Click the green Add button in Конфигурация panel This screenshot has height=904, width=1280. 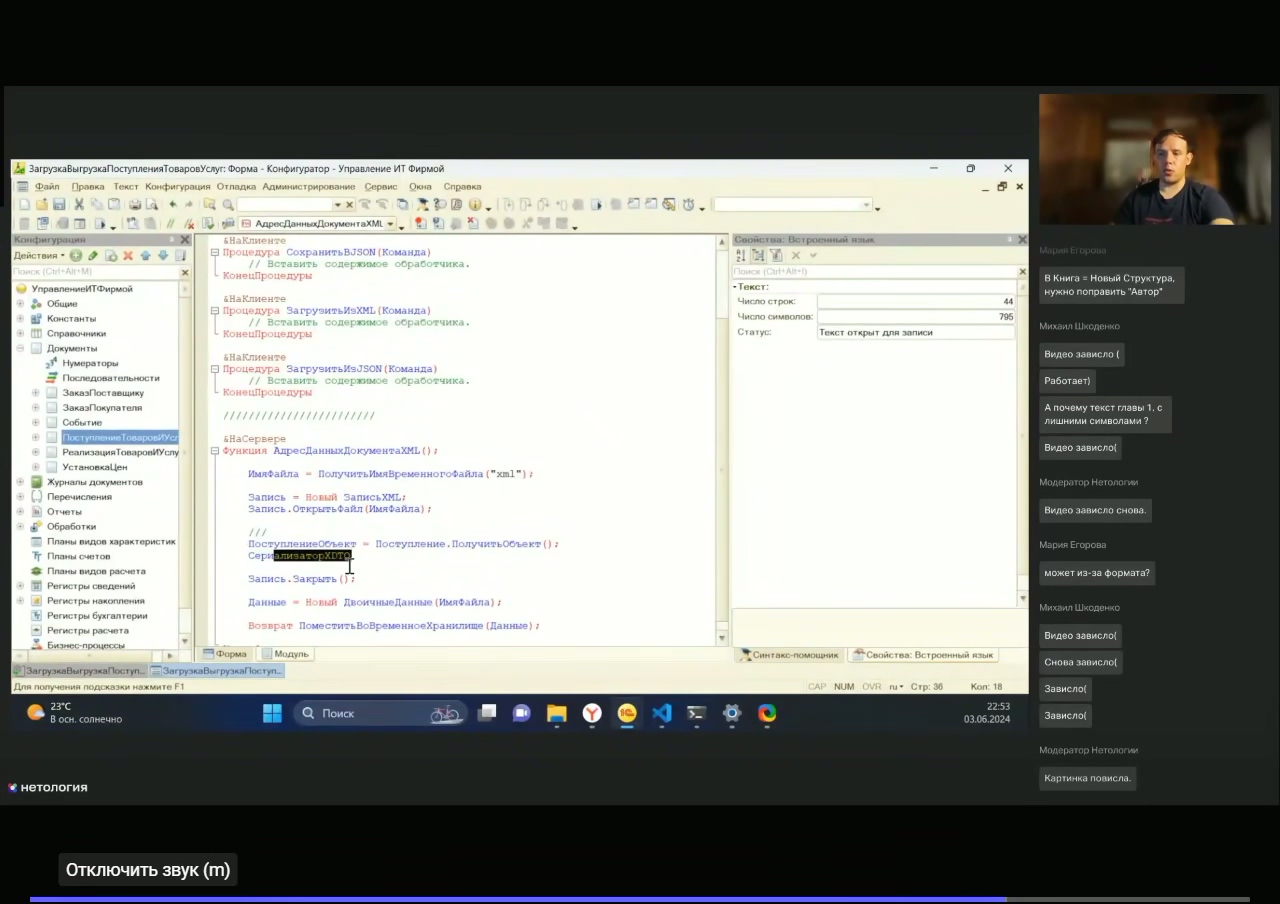click(75, 256)
